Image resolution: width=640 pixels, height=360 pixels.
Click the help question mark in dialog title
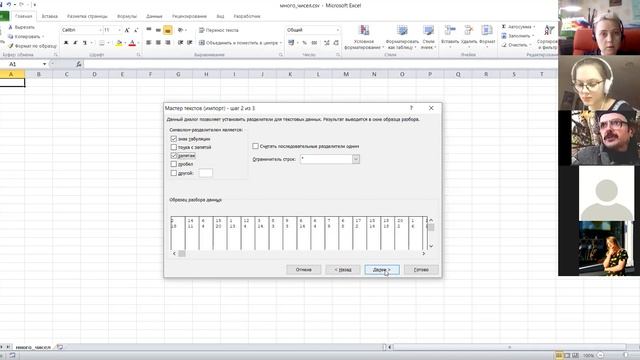[411, 108]
